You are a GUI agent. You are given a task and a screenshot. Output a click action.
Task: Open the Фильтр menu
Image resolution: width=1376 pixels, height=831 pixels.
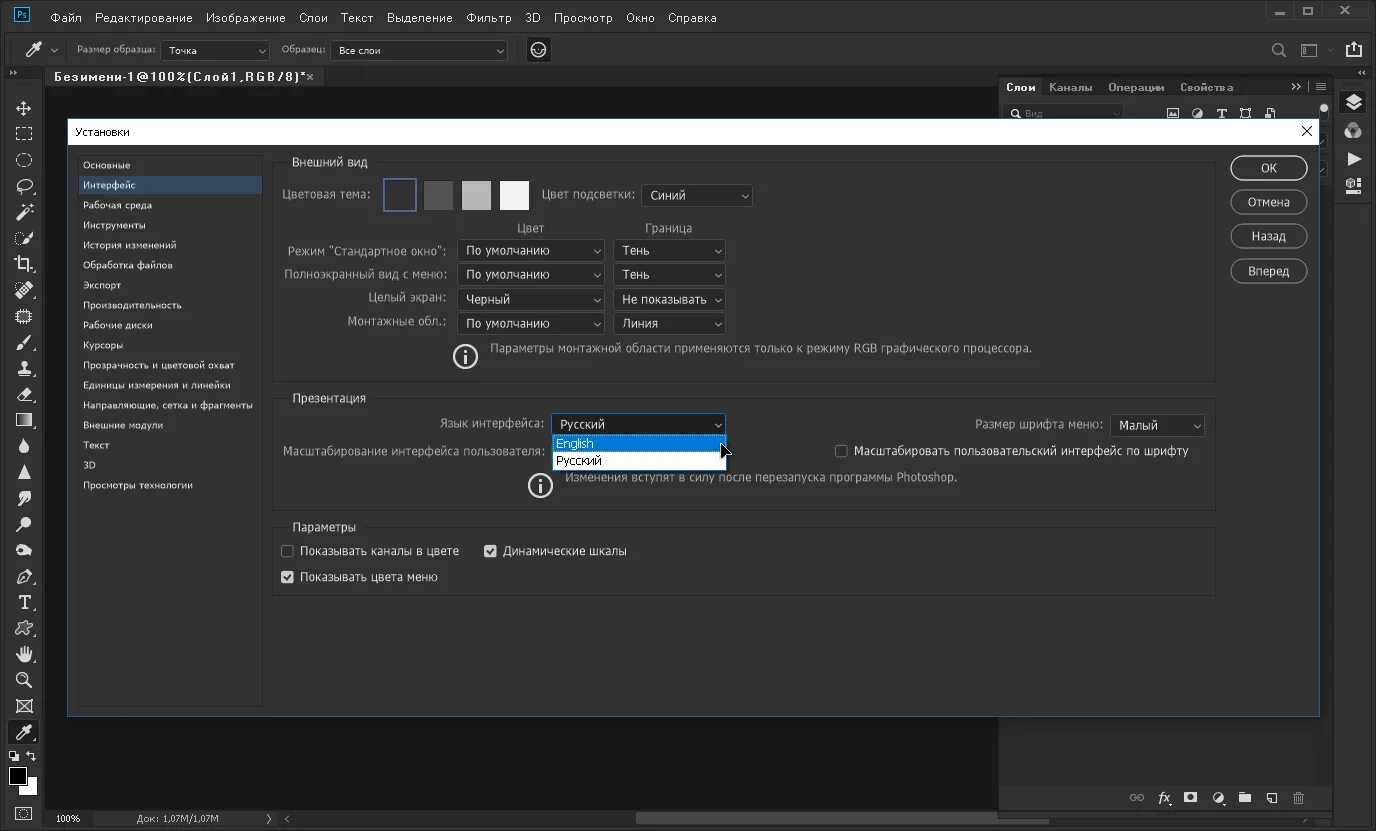coord(489,18)
